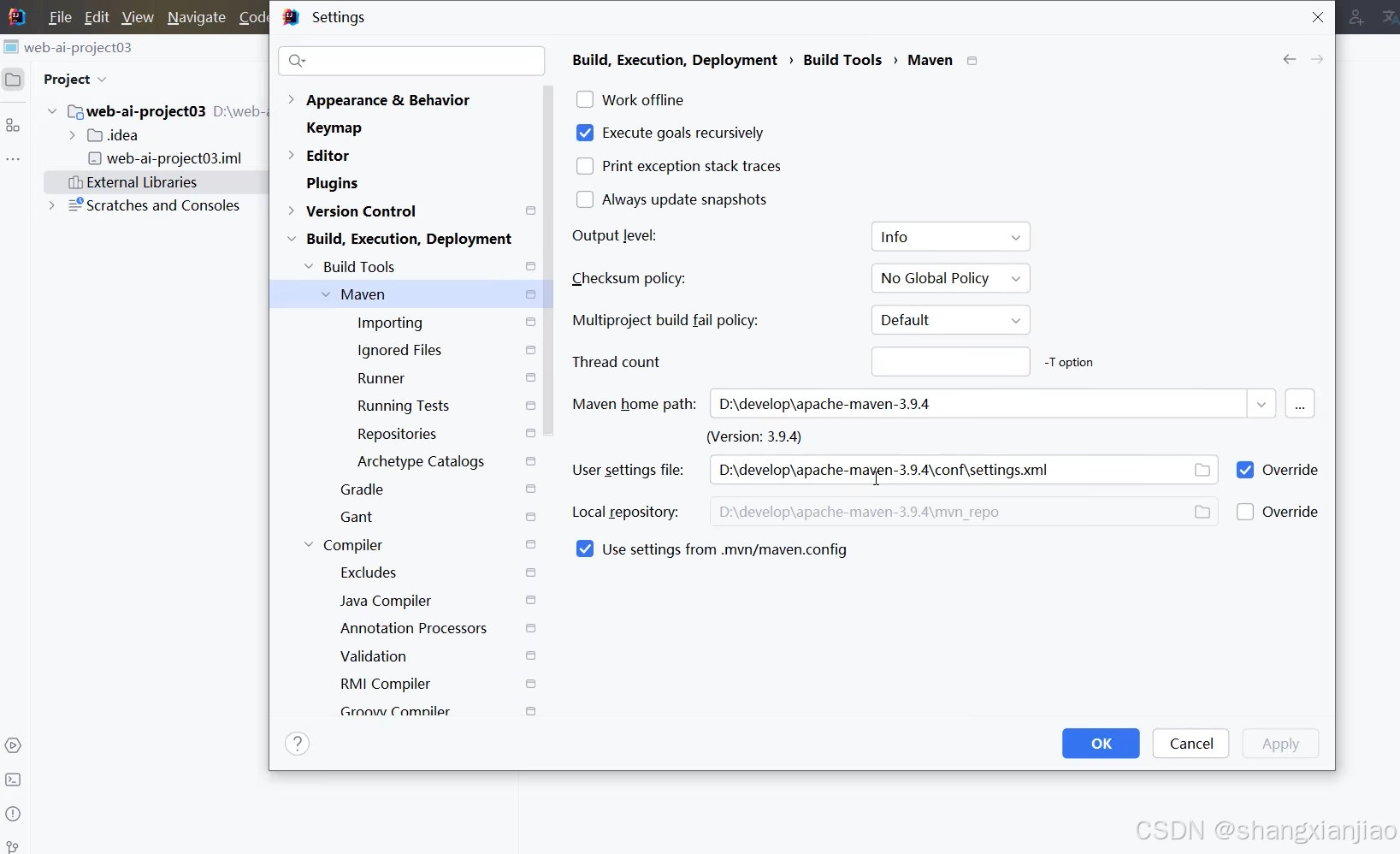
Task: Click project-scope icon on Importing row
Action: tap(531, 322)
